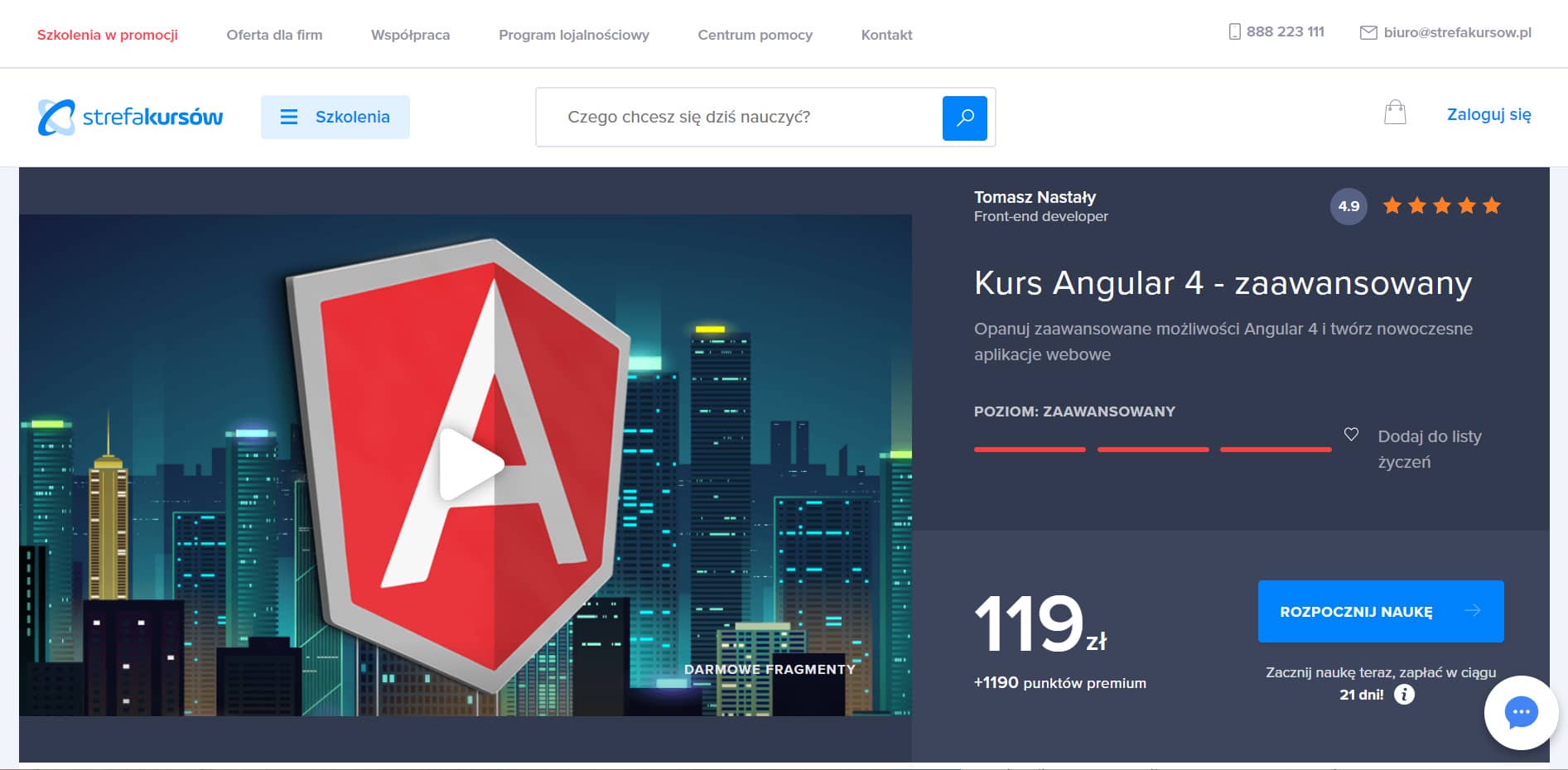This screenshot has height=770, width=1568.
Task: Click the author name Tomasz Nastały
Action: pos(1035,197)
